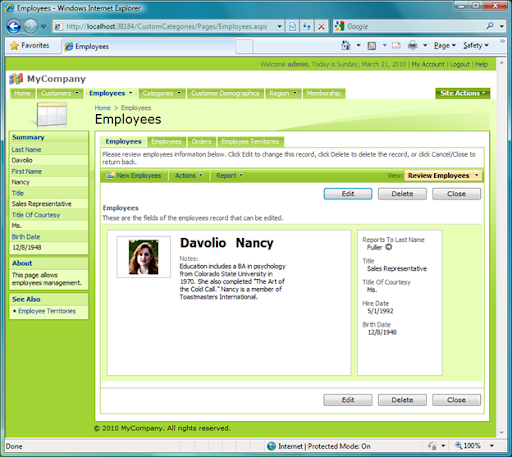512x457 pixels.
Task: Open the Review Employees view selector
Action: tap(443, 176)
